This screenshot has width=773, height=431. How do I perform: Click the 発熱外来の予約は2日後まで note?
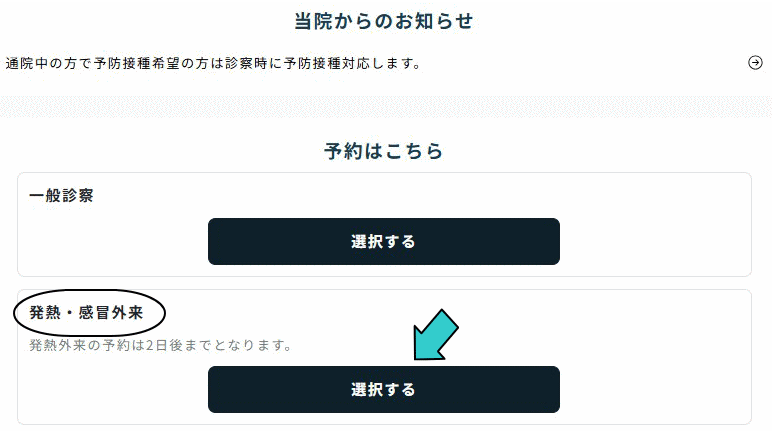click(160, 346)
